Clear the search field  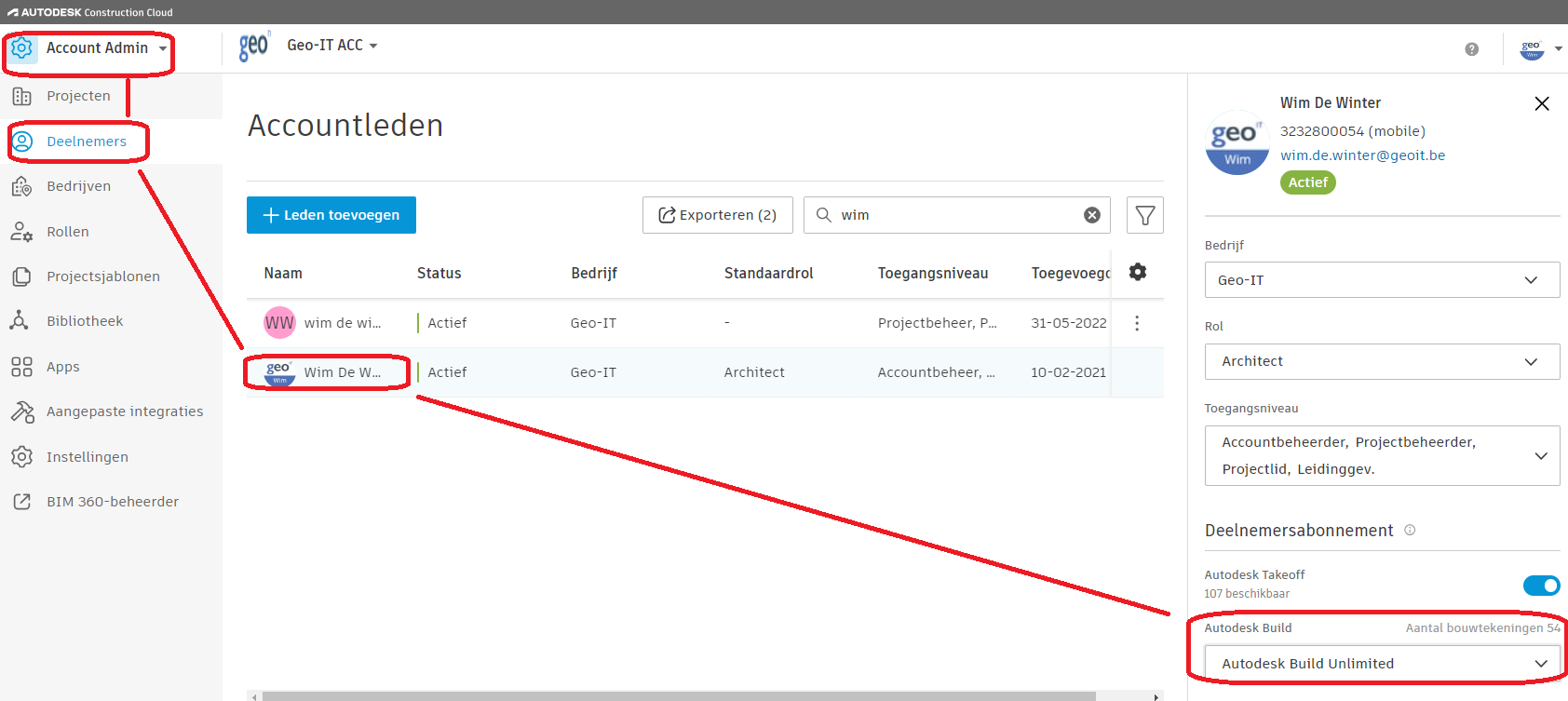(x=1092, y=215)
